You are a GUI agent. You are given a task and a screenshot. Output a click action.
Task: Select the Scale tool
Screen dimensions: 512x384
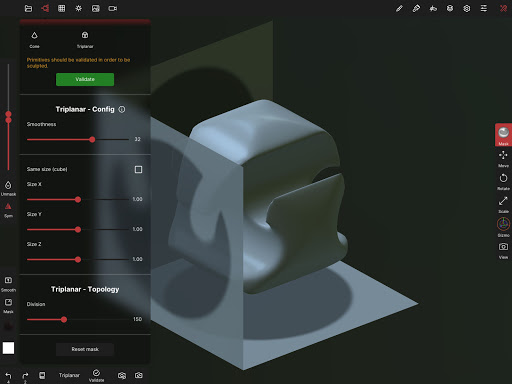pos(503,204)
